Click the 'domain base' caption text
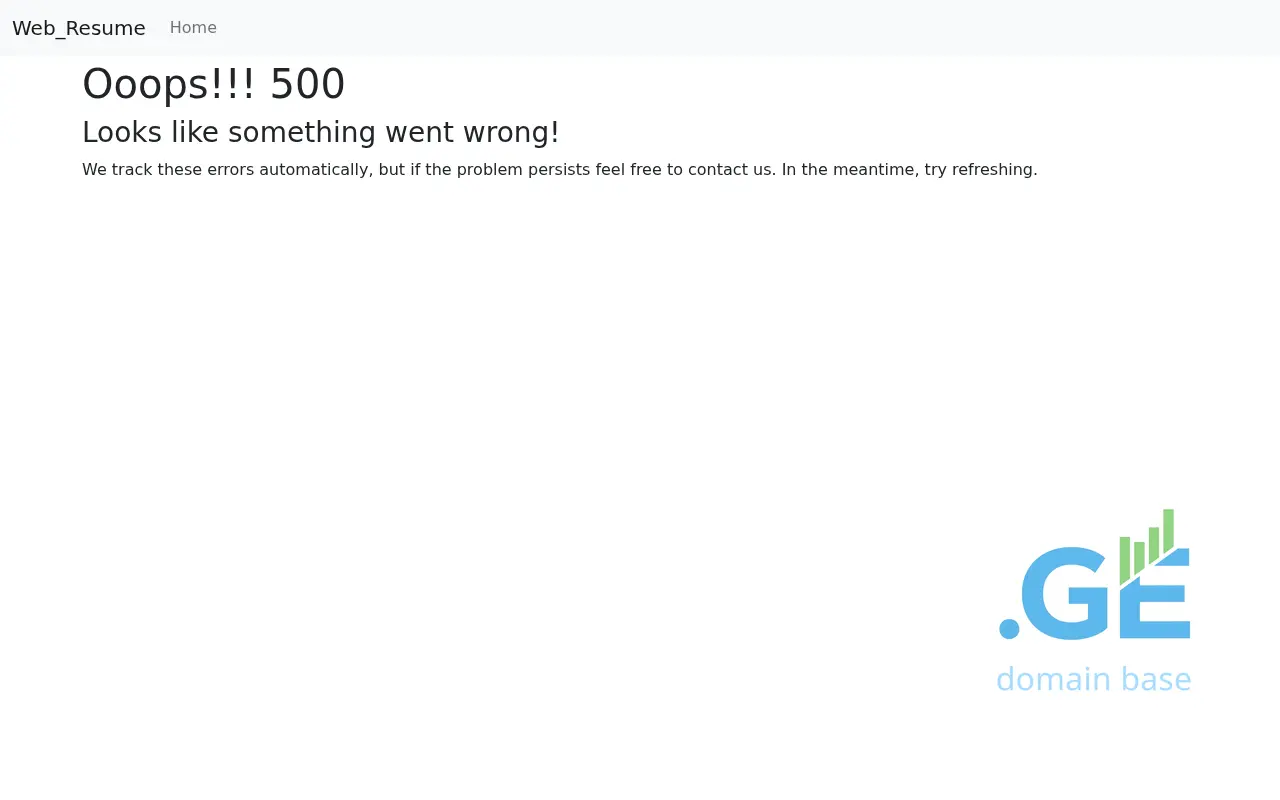This screenshot has height=800, width=1280. click(x=1094, y=679)
